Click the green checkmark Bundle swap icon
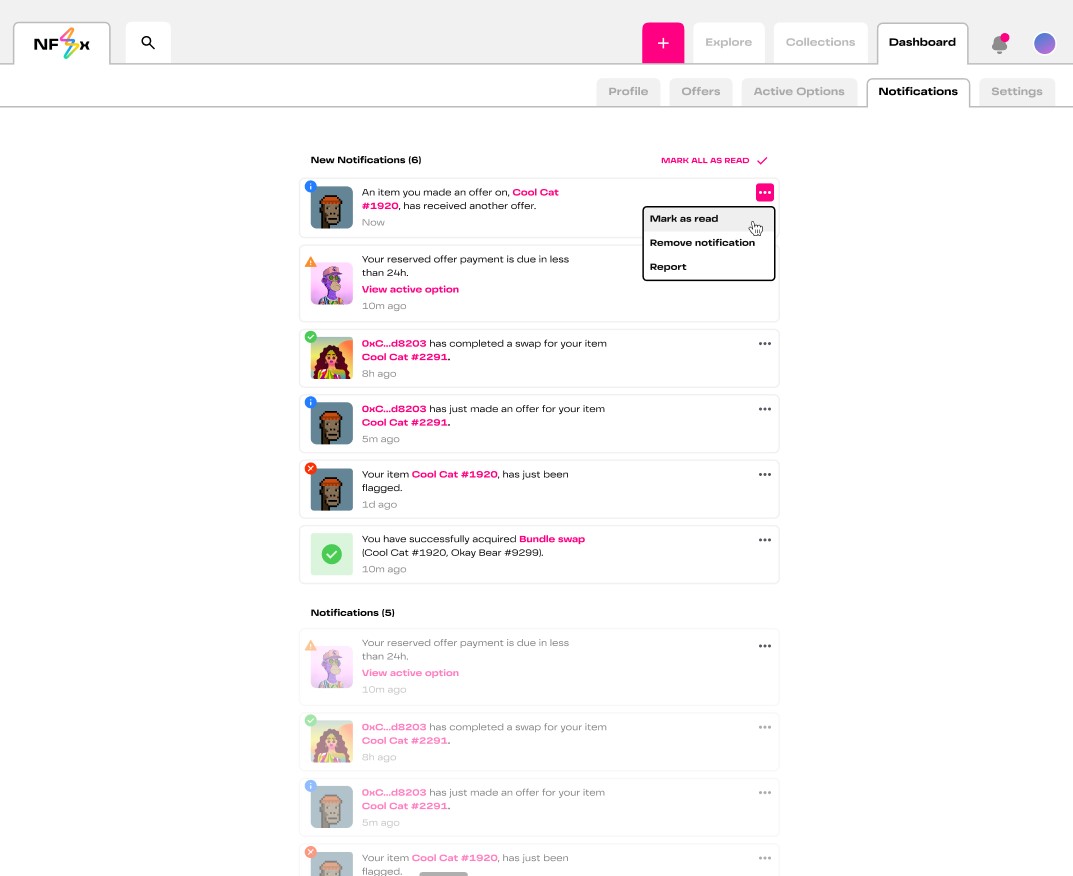This screenshot has height=876, width=1073. click(x=331, y=554)
